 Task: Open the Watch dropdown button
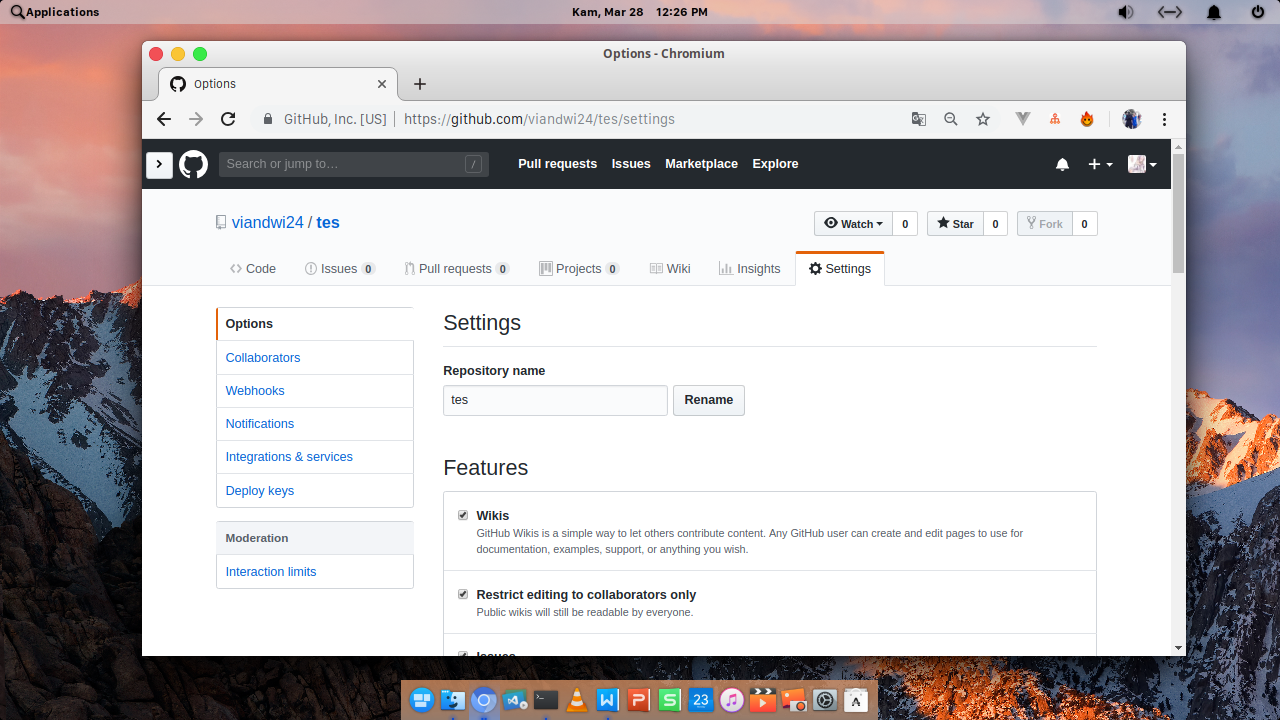pyautogui.click(x=853, y=224)
